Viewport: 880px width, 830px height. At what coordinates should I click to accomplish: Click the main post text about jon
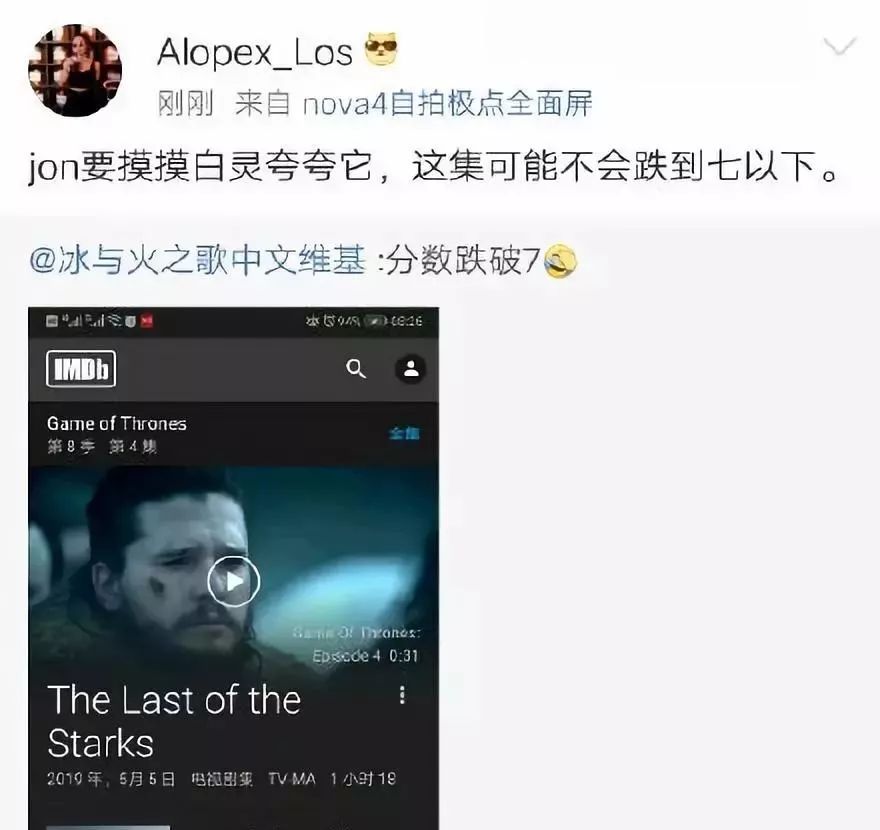(x=433, y=166)
